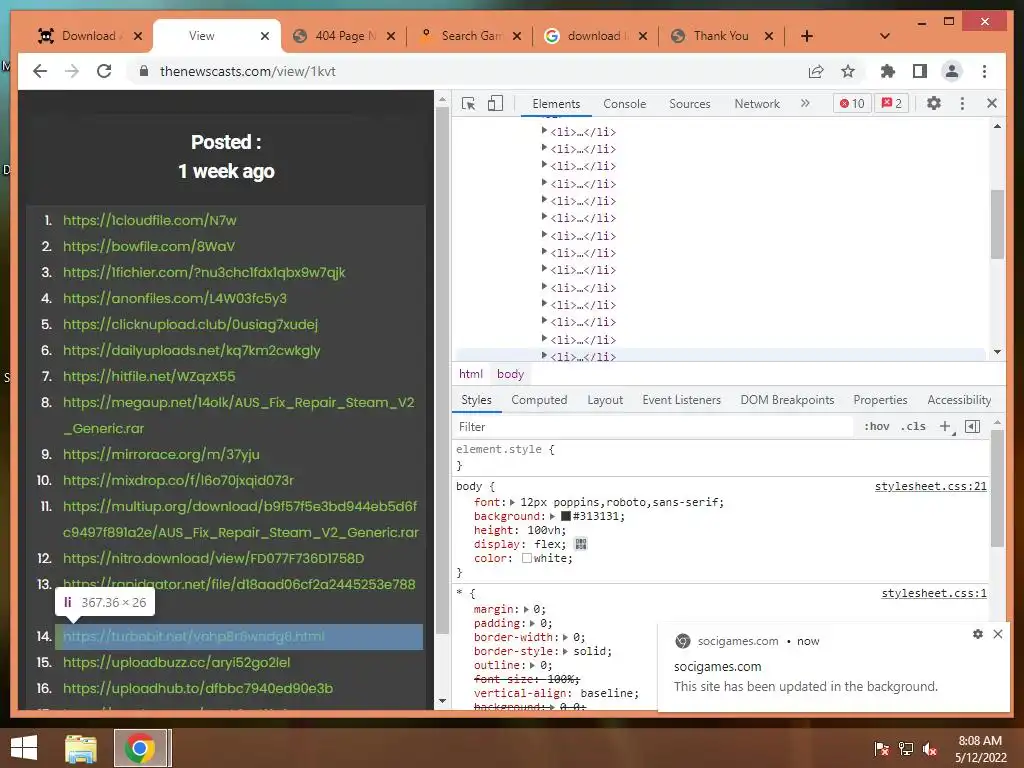Open the Extensions puzzle icon

(888, 71)
